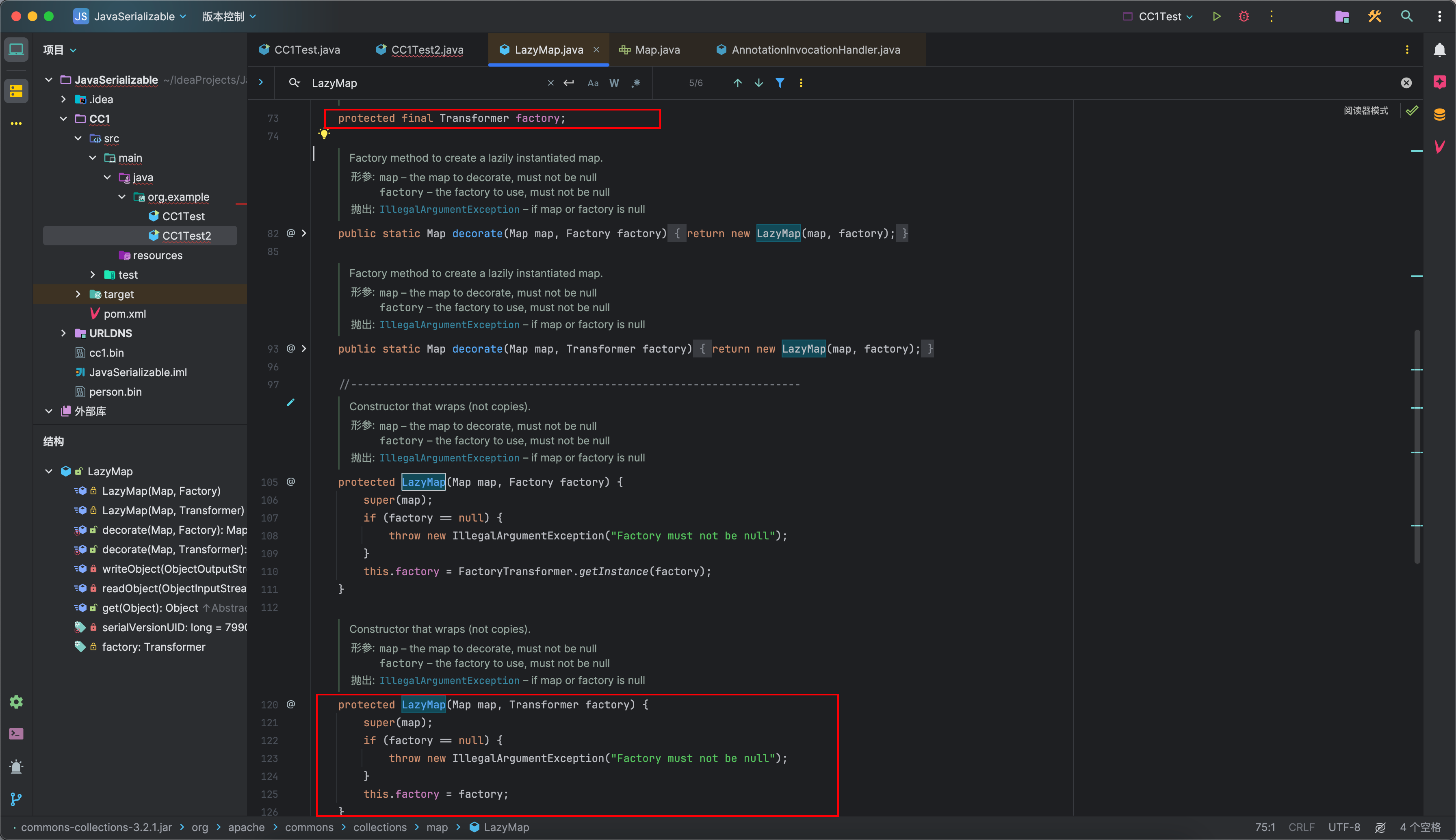Insert new line in search field

pos(569,83)
